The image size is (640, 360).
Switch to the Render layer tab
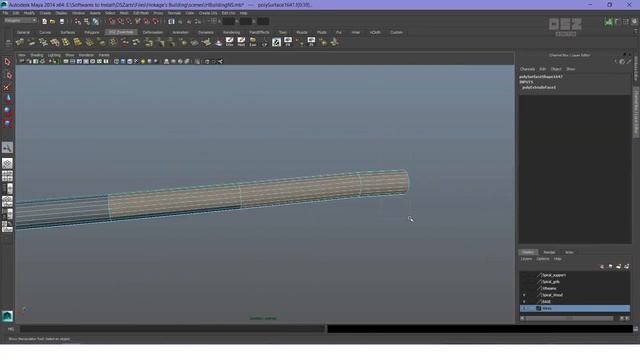549,252
